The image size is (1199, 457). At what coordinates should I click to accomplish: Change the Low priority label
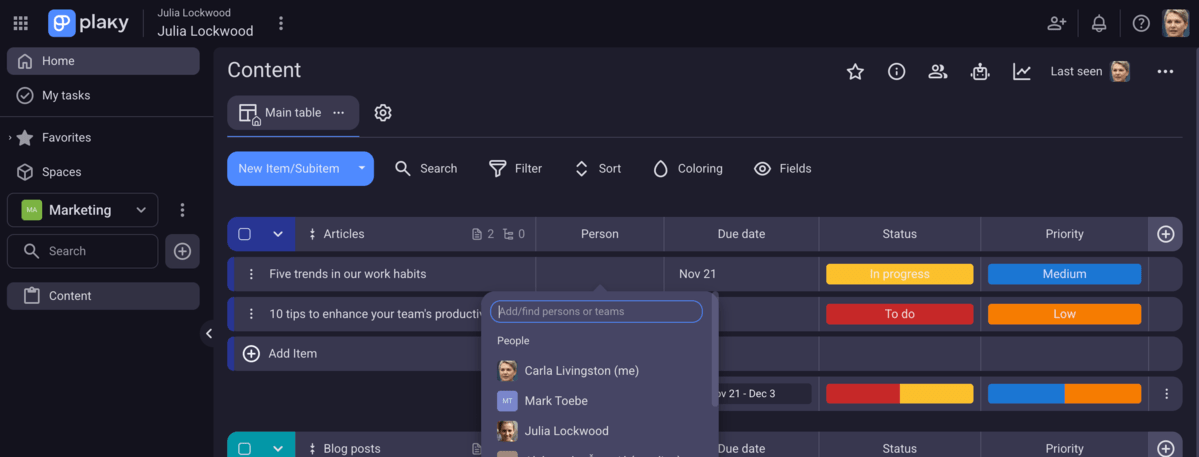pos(1064,314)
